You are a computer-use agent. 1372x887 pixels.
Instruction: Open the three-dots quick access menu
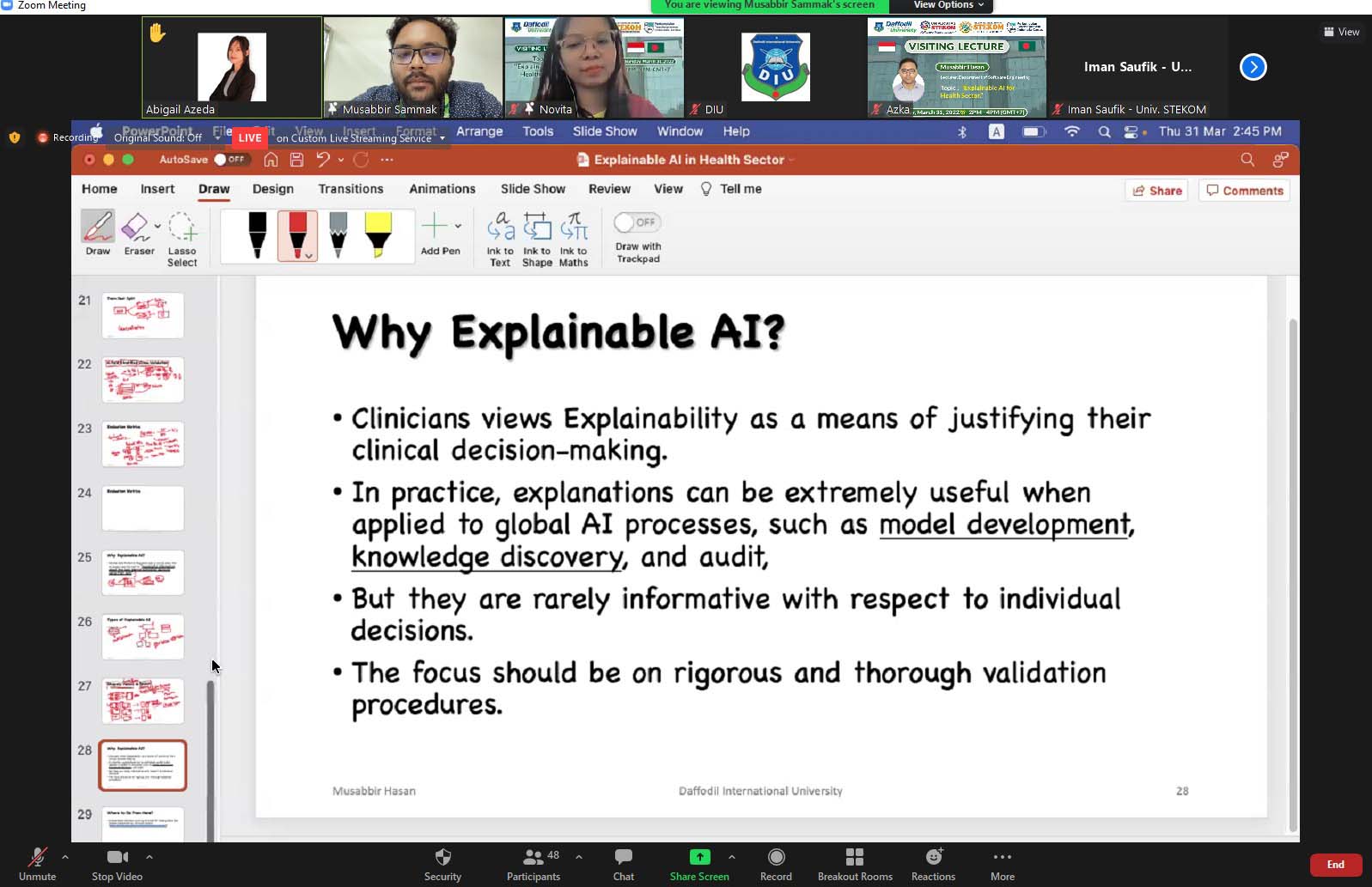(387, 160)
